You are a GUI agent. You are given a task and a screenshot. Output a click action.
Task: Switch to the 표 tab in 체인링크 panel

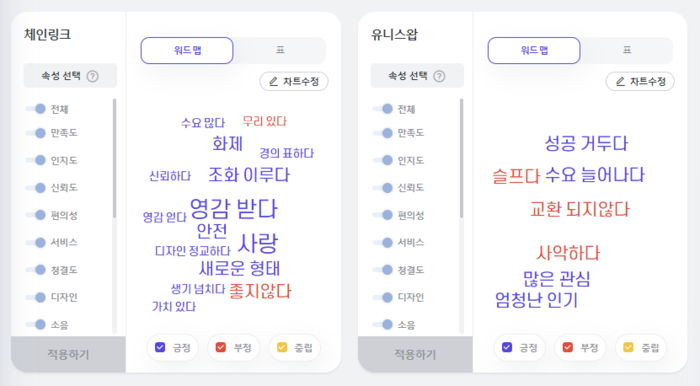tap(280, 50)
